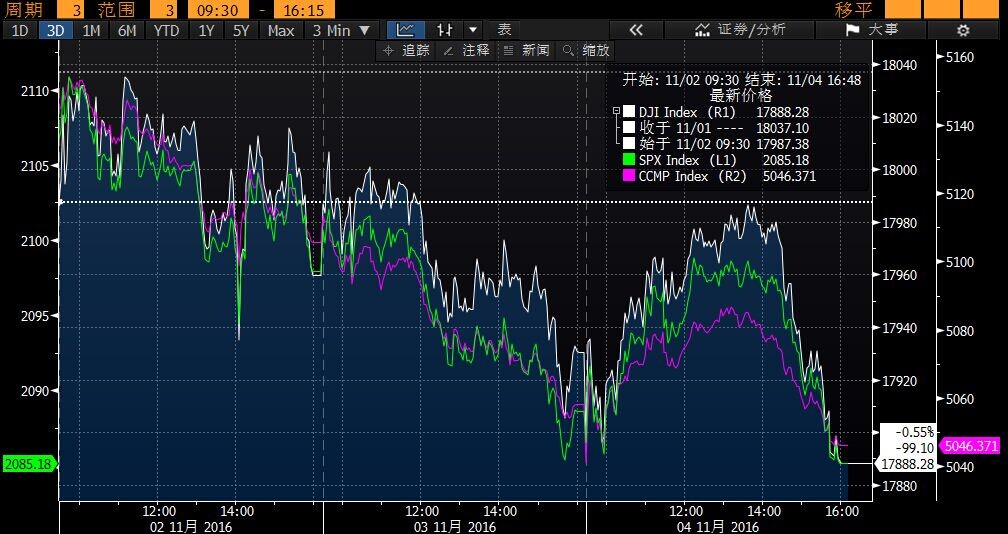Expand the chart type dropdown arrow
The image size is (1008, 534).
tap(473, 30)
